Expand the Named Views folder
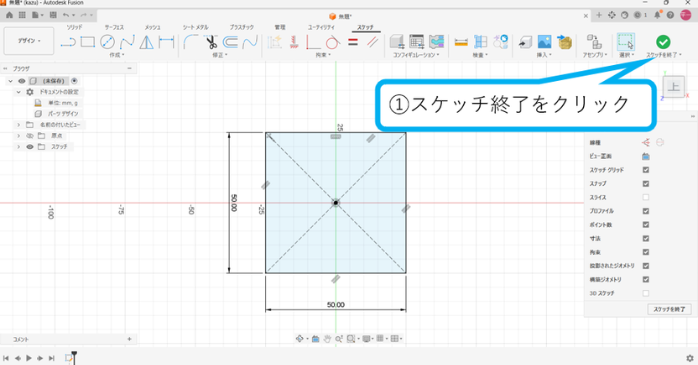 pyautogui.click(x=18, y=125)
